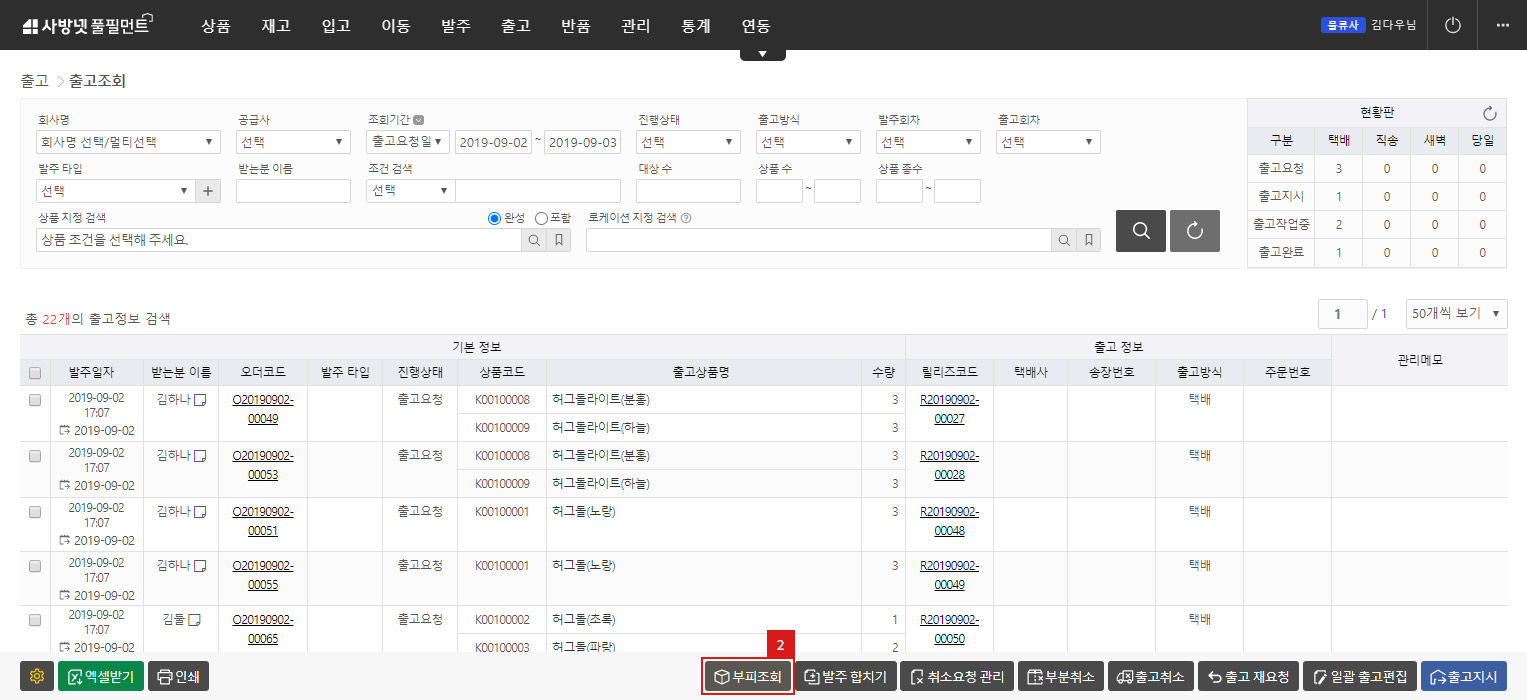1527x700 pixels.
Task: Open the 출고 menu in top navigation
Action: click(x=515, y=26)
